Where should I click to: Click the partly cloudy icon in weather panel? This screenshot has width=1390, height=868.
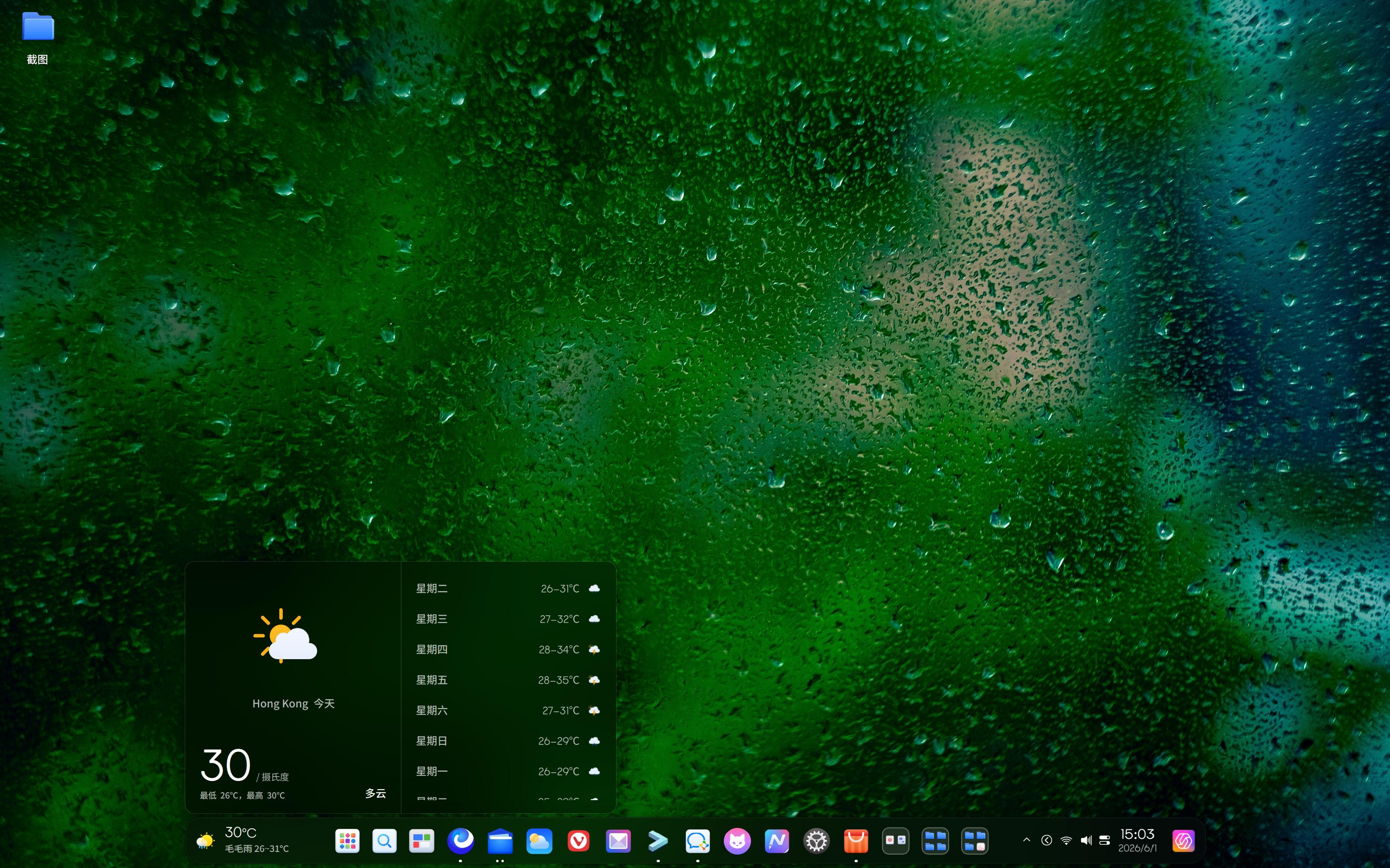[285, 636]
